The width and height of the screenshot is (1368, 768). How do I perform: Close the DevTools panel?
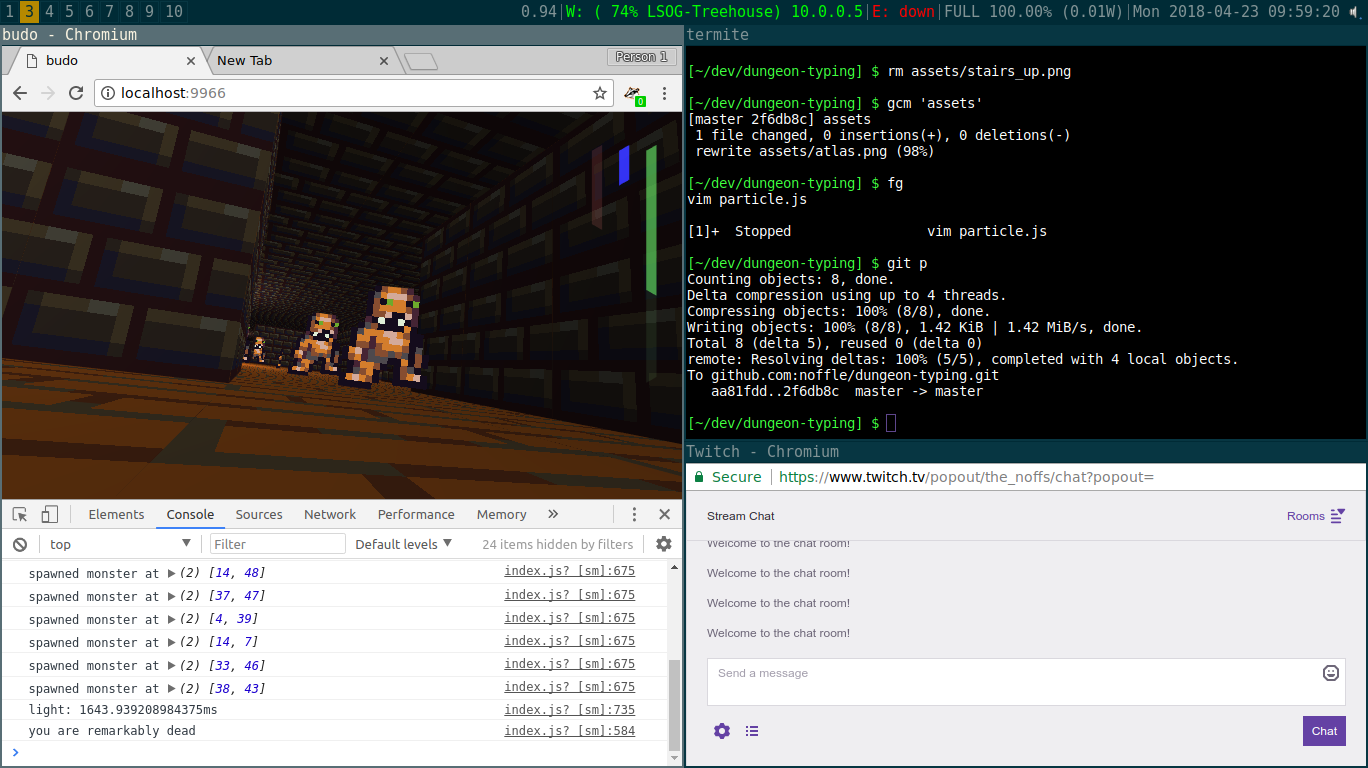click(664, 515)
